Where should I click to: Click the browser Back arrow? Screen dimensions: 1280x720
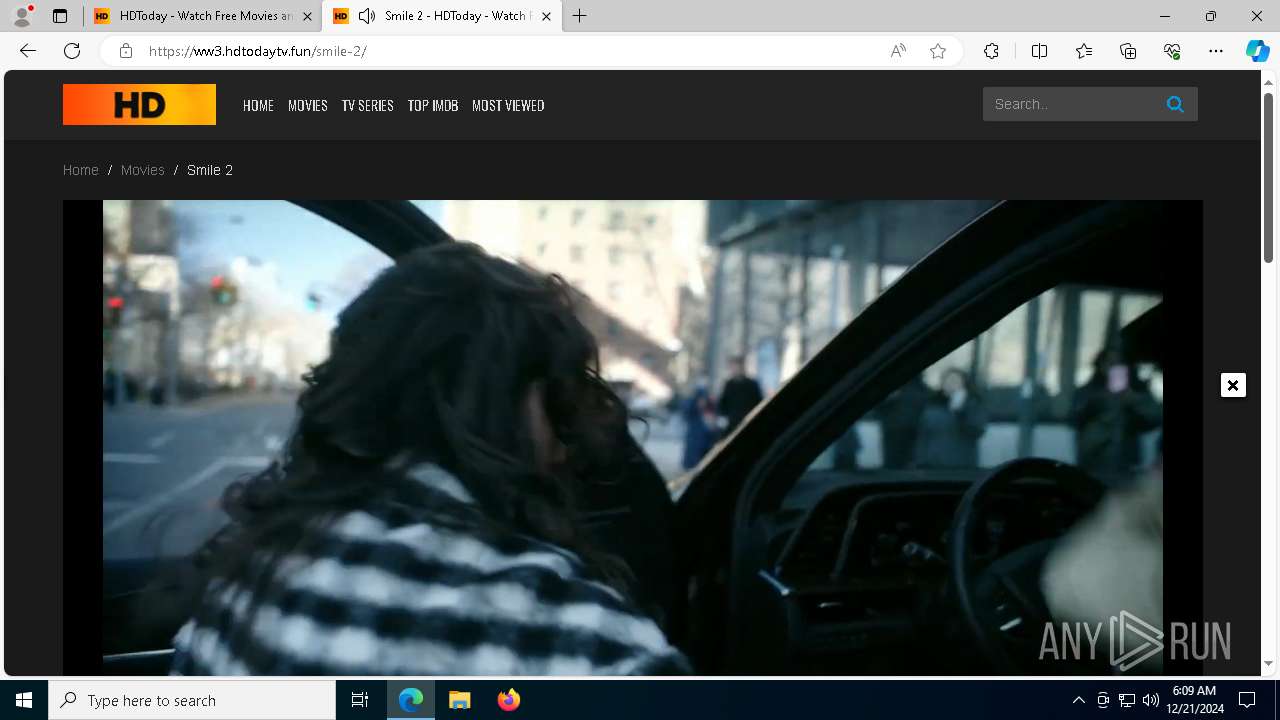pos(28,51)
